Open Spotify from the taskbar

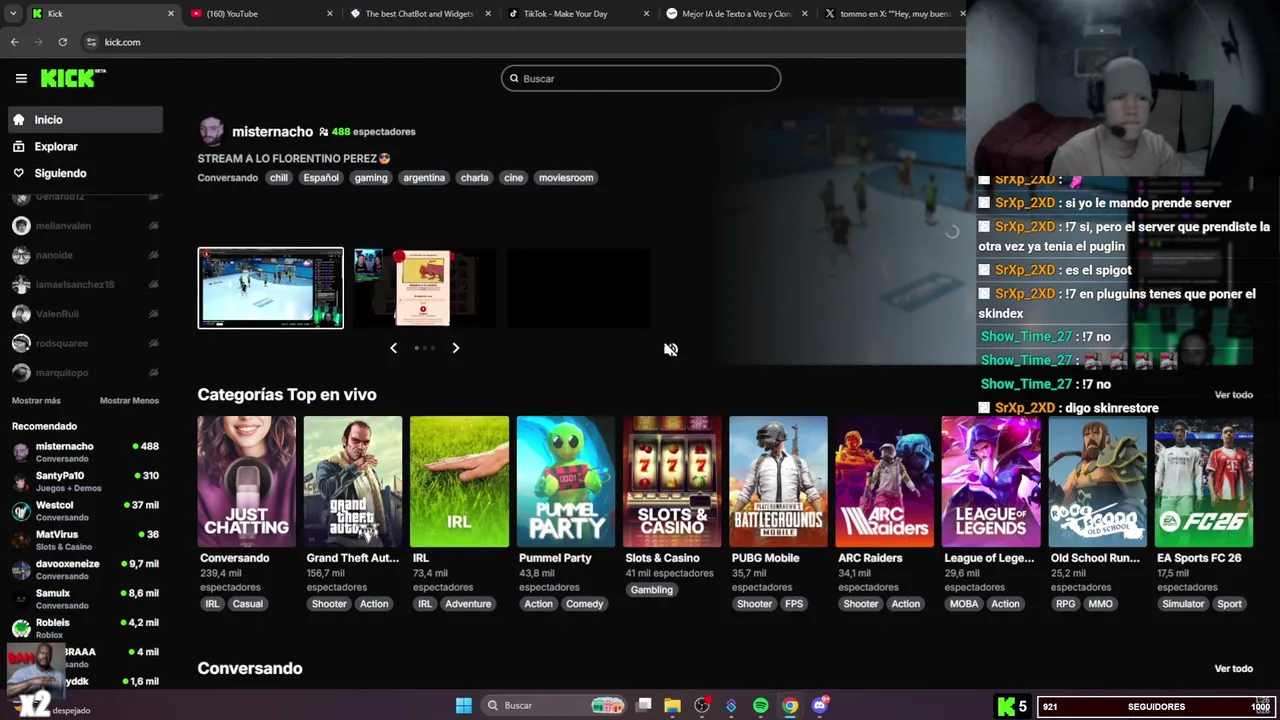(x=760, y=706)
